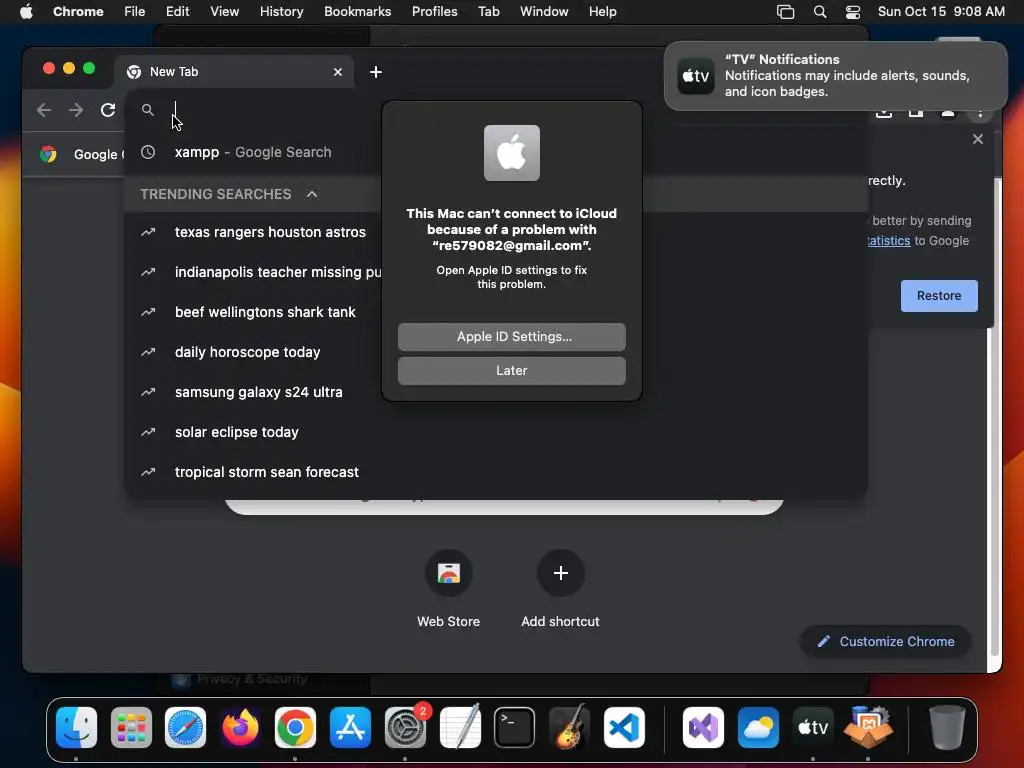Open Control Center in menu bar
Image resolution: width=1024 pixels, height=768 pixels.
tap(853, 12)
